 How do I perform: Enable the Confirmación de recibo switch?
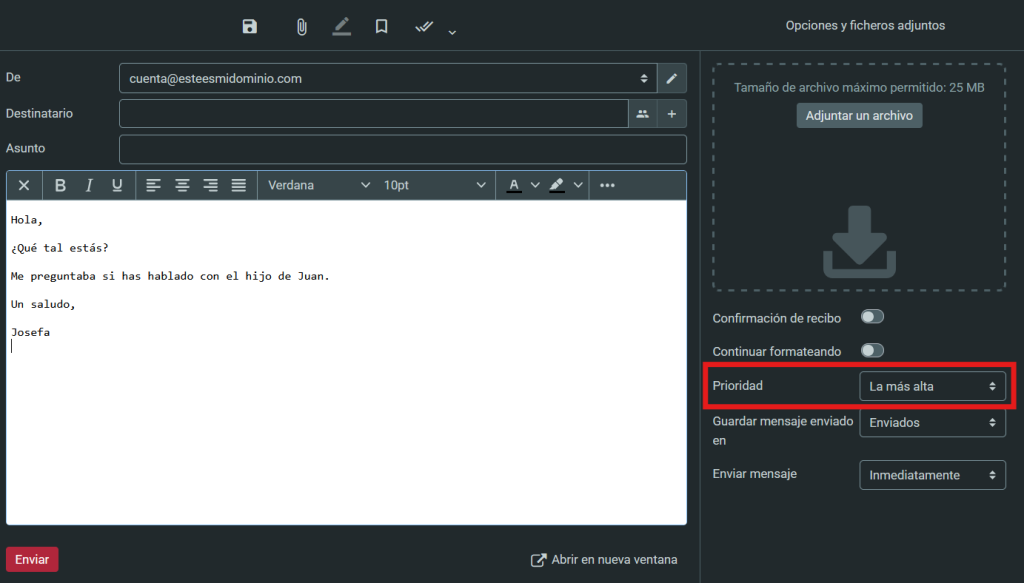point(872,317)
